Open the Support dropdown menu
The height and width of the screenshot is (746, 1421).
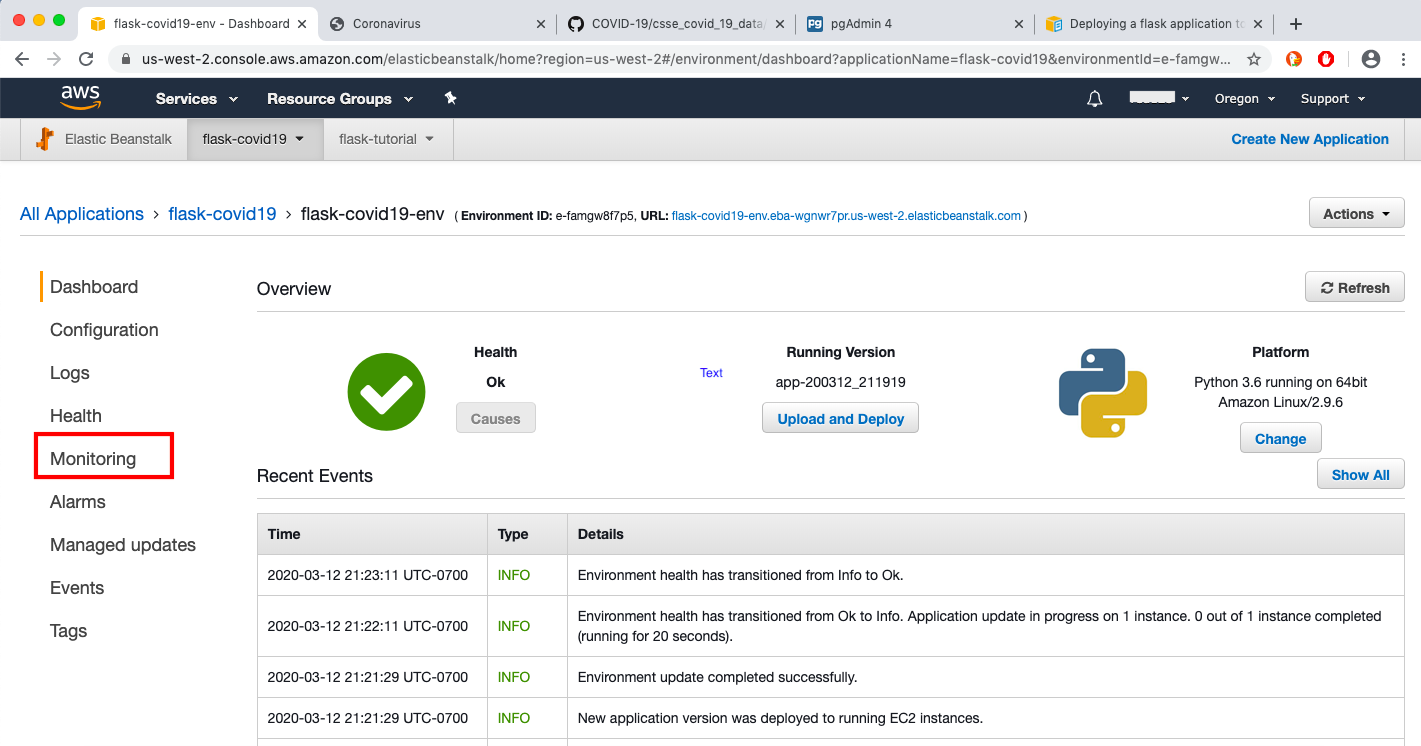click(1332, 98)
